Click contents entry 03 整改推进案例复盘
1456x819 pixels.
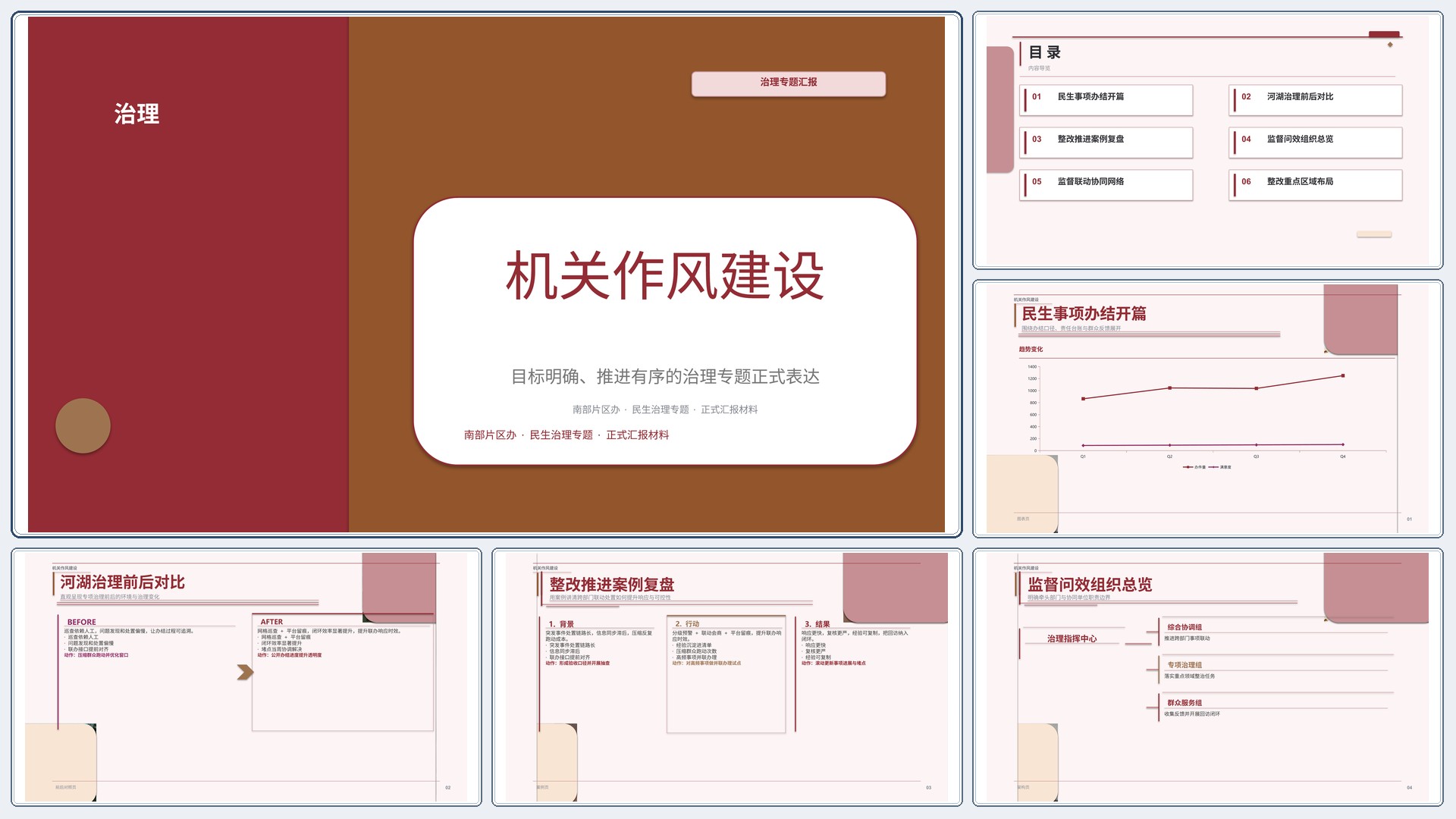1106,142
